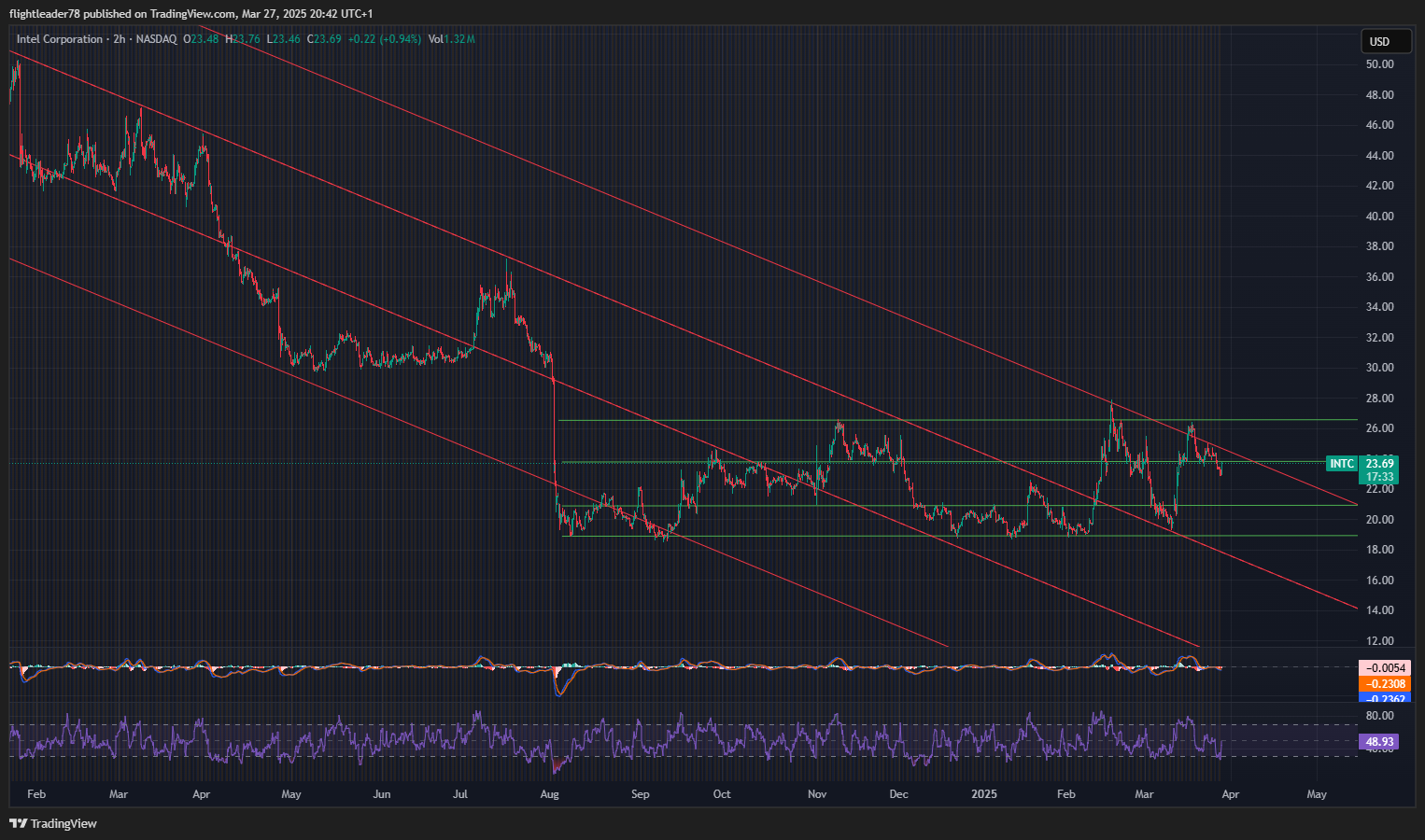1425x840 pixels.
Task: Click the Aug label on time axis
Action: pyautogui.click(x=549, y=794)
